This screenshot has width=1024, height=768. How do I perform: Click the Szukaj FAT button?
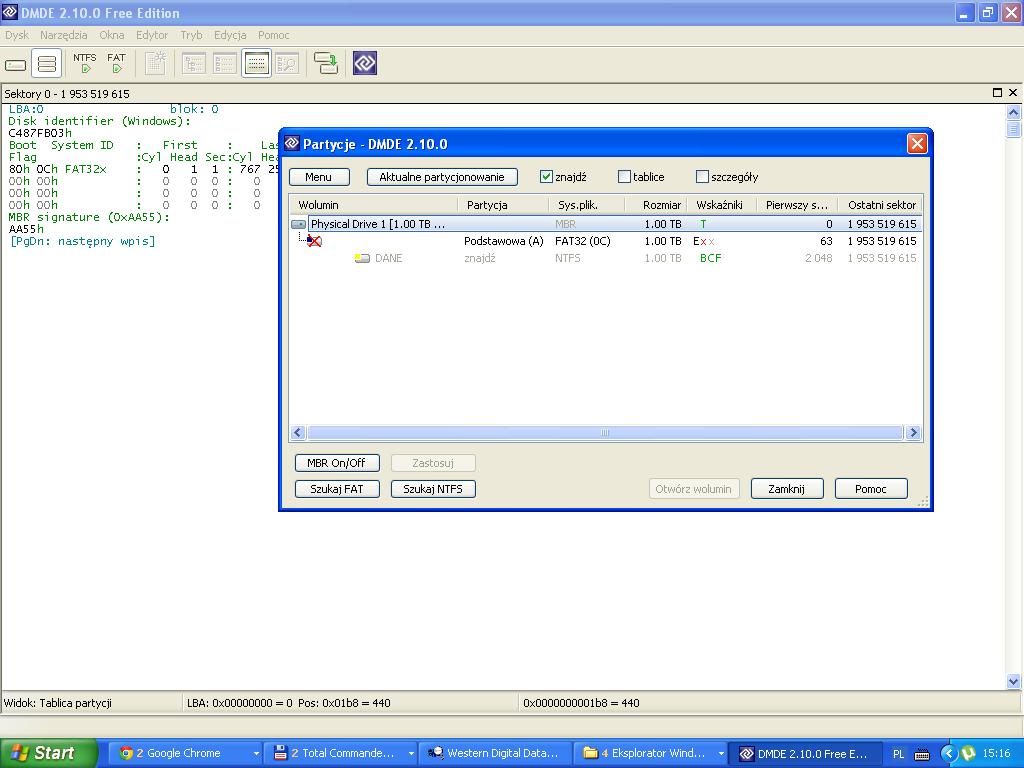337,488
